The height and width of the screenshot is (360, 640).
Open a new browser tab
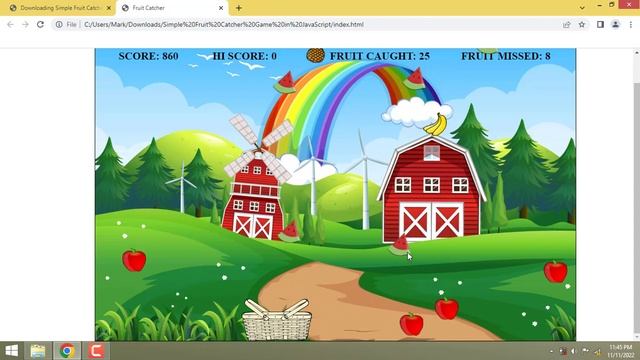[239, 8]
